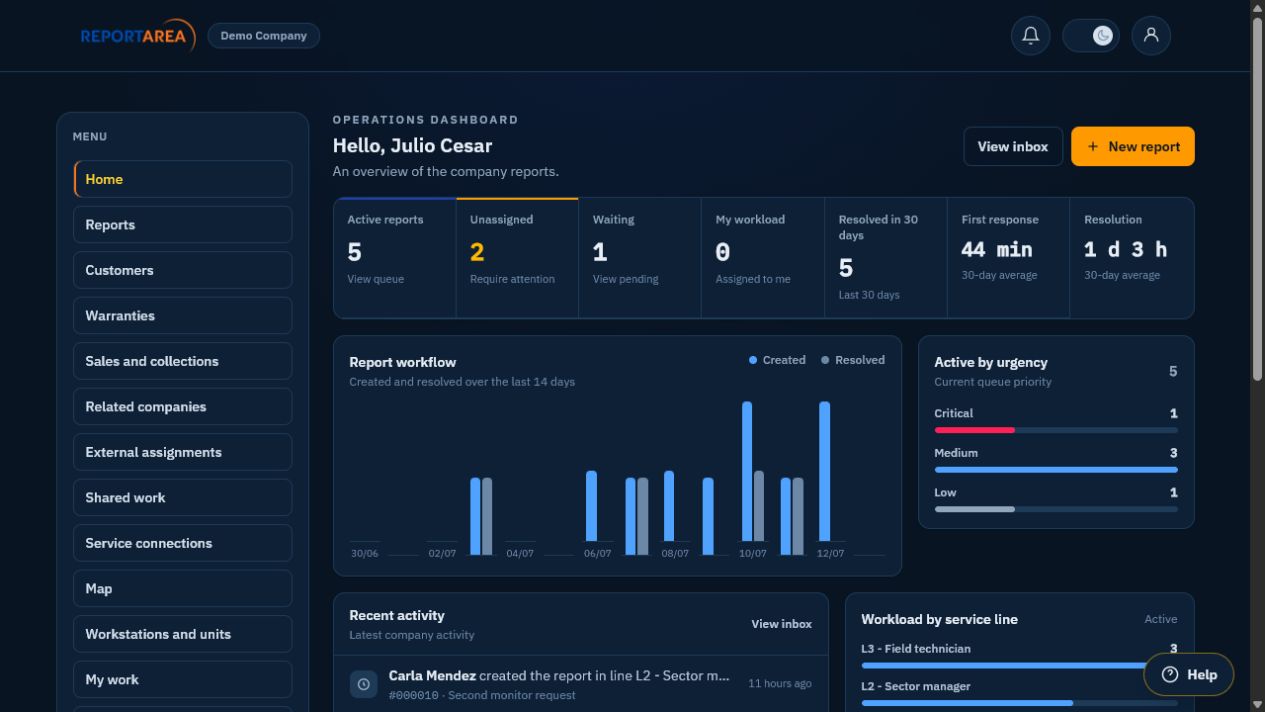Click the Critical urgency red bar

pyautogui.click(x=975, y=430)
